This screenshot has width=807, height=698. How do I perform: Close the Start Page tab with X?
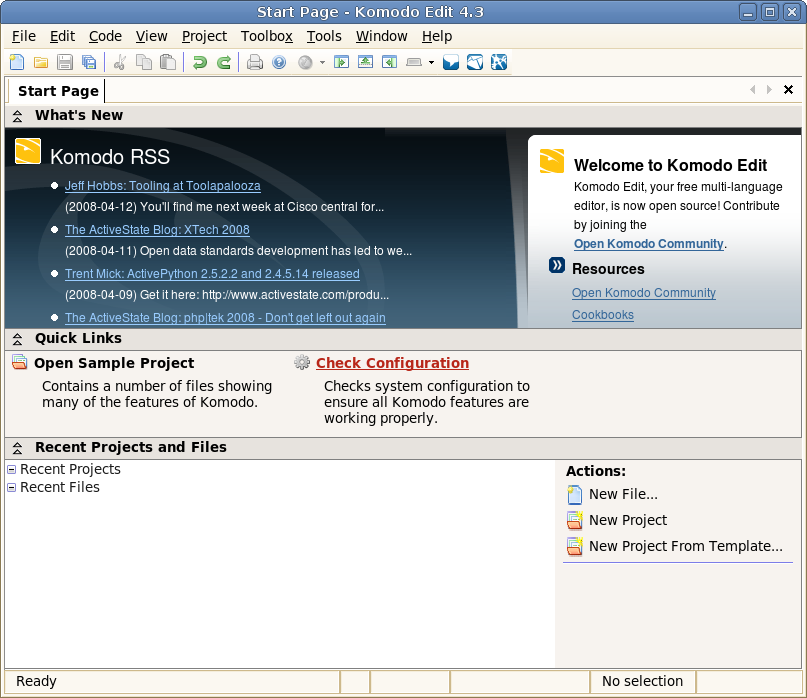(x=788, y=90)
